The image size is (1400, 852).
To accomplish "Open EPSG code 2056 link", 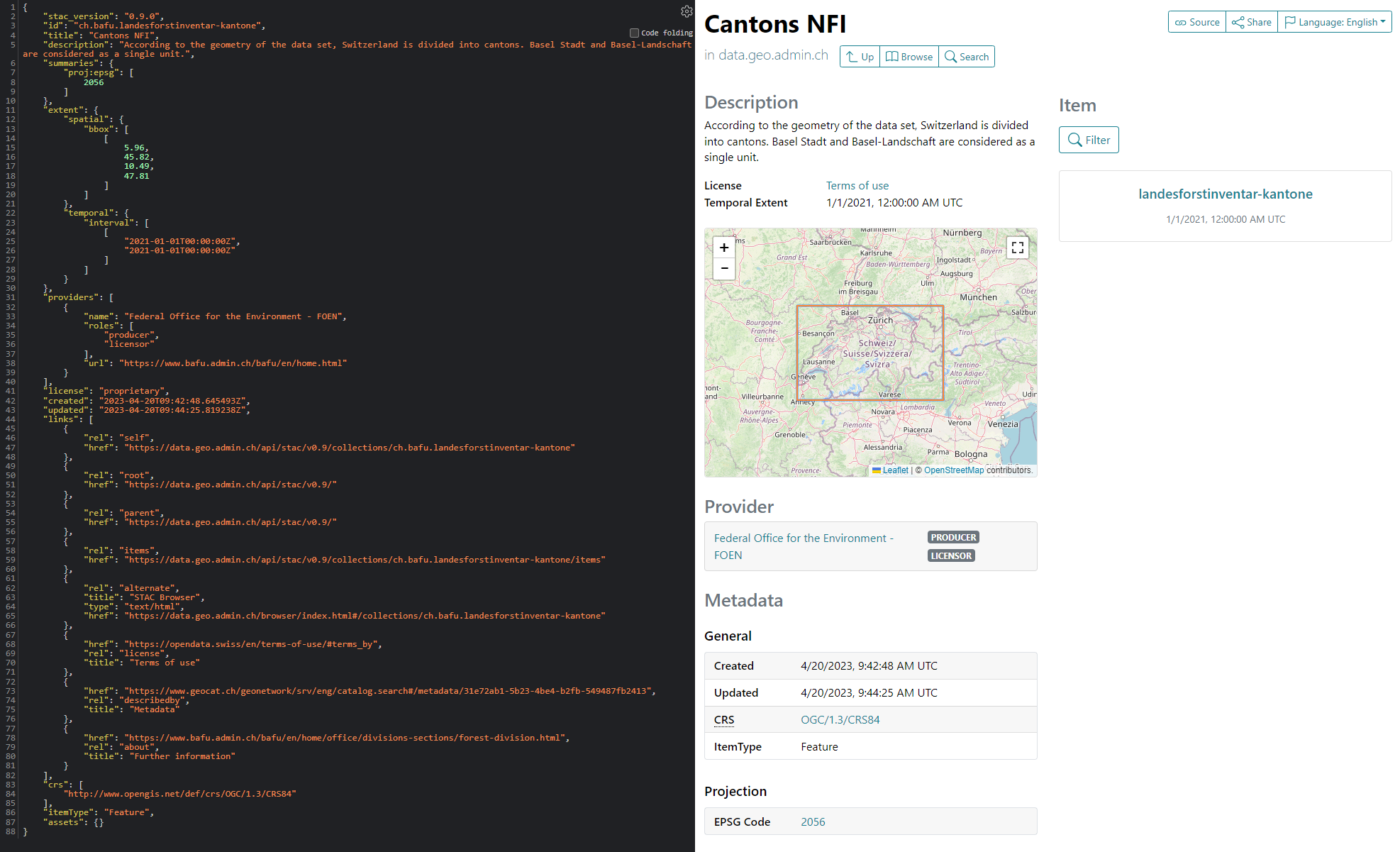I will point(813,821).
